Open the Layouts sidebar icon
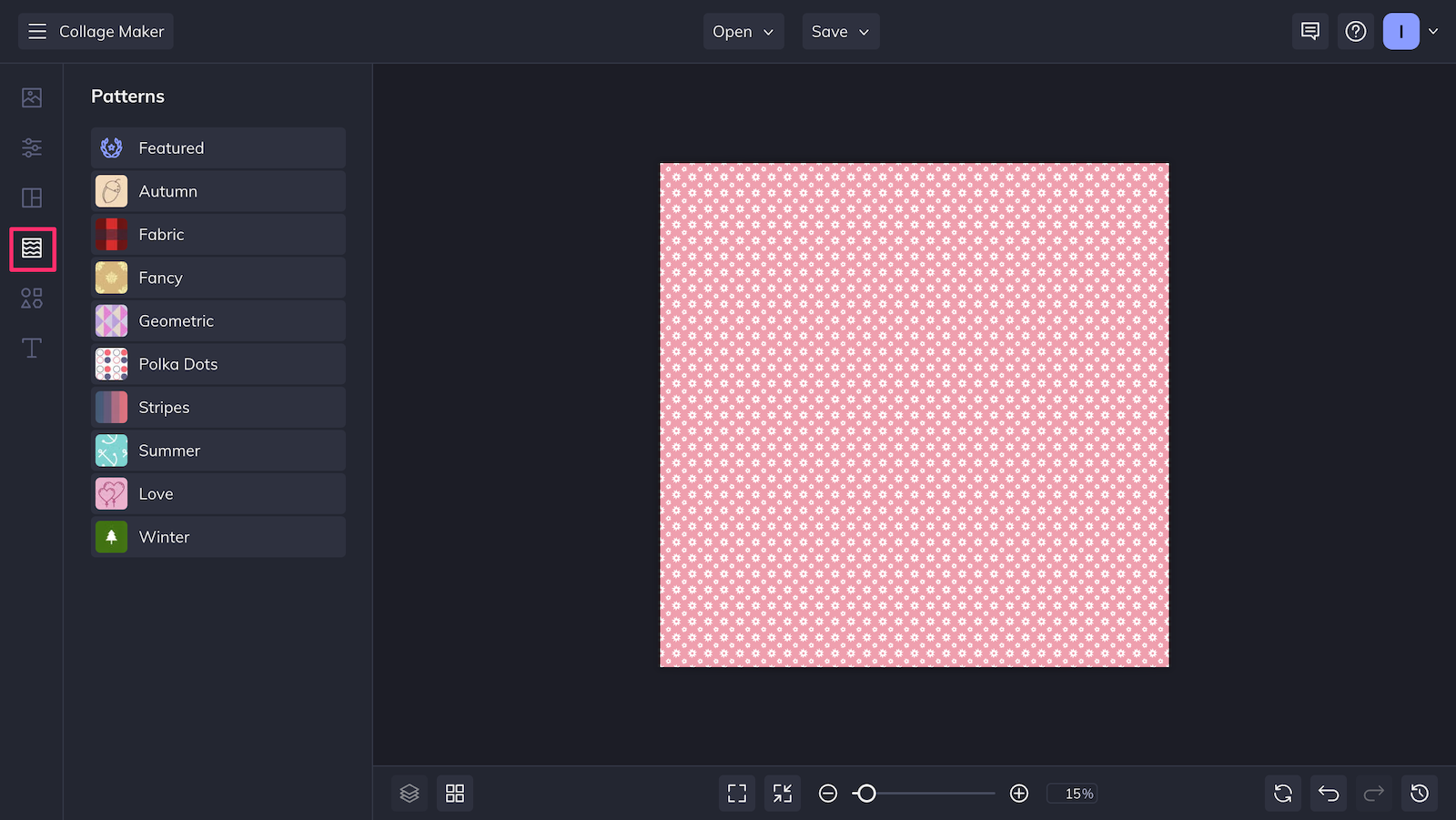 32,197
